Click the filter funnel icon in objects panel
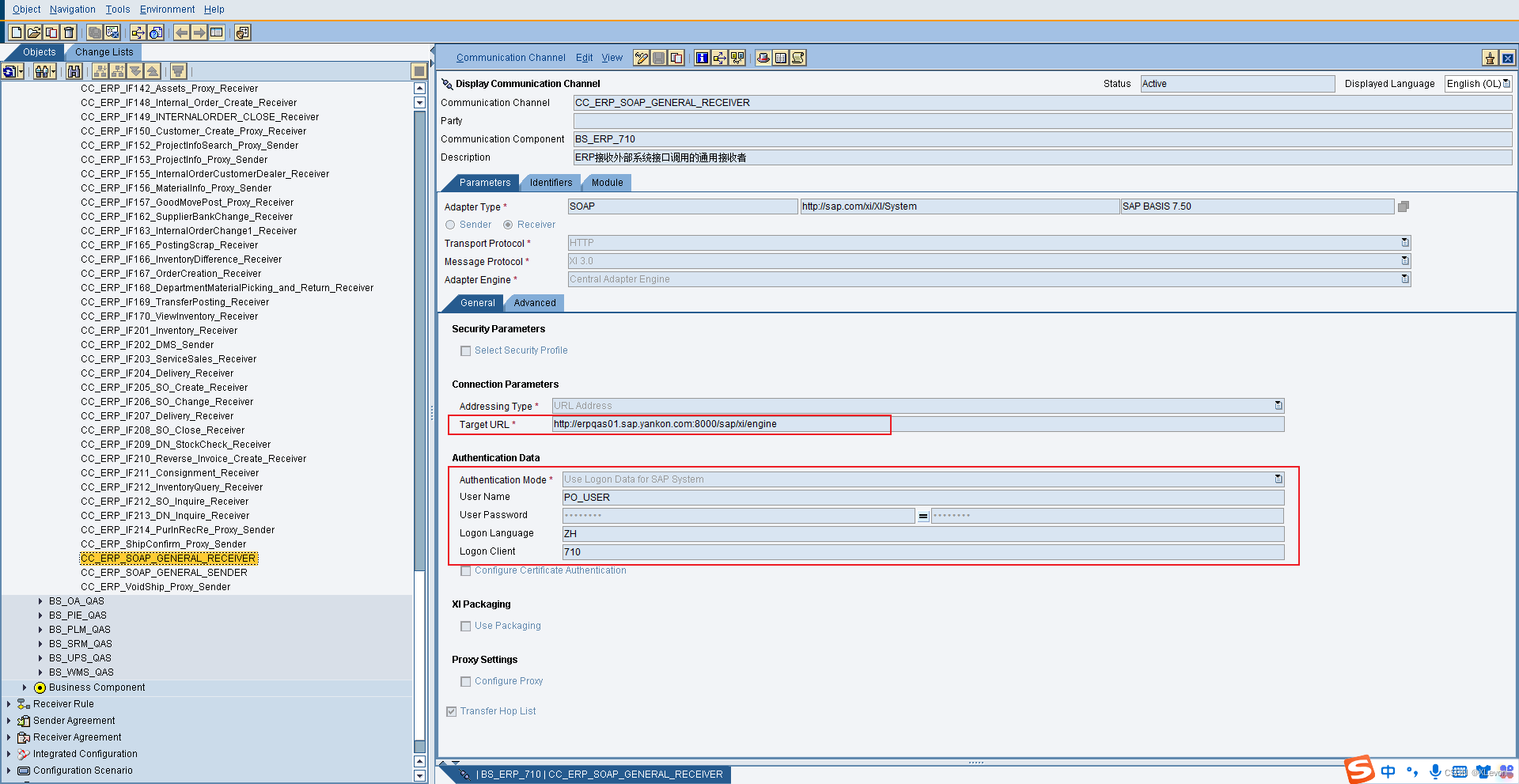The height and width of the screenshot is (784, 1519). coord(178,71)
